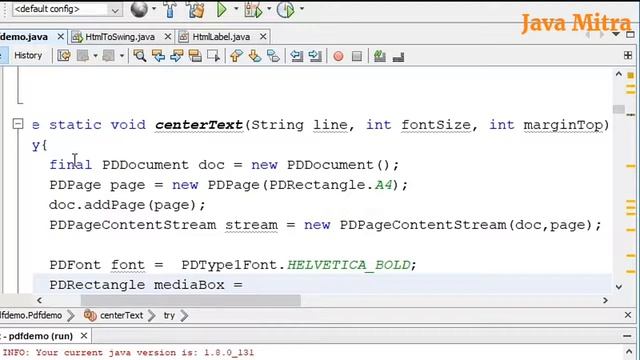Click java version INFO output line
Viewport: 640px width, 360px height.
pos(128,353)
